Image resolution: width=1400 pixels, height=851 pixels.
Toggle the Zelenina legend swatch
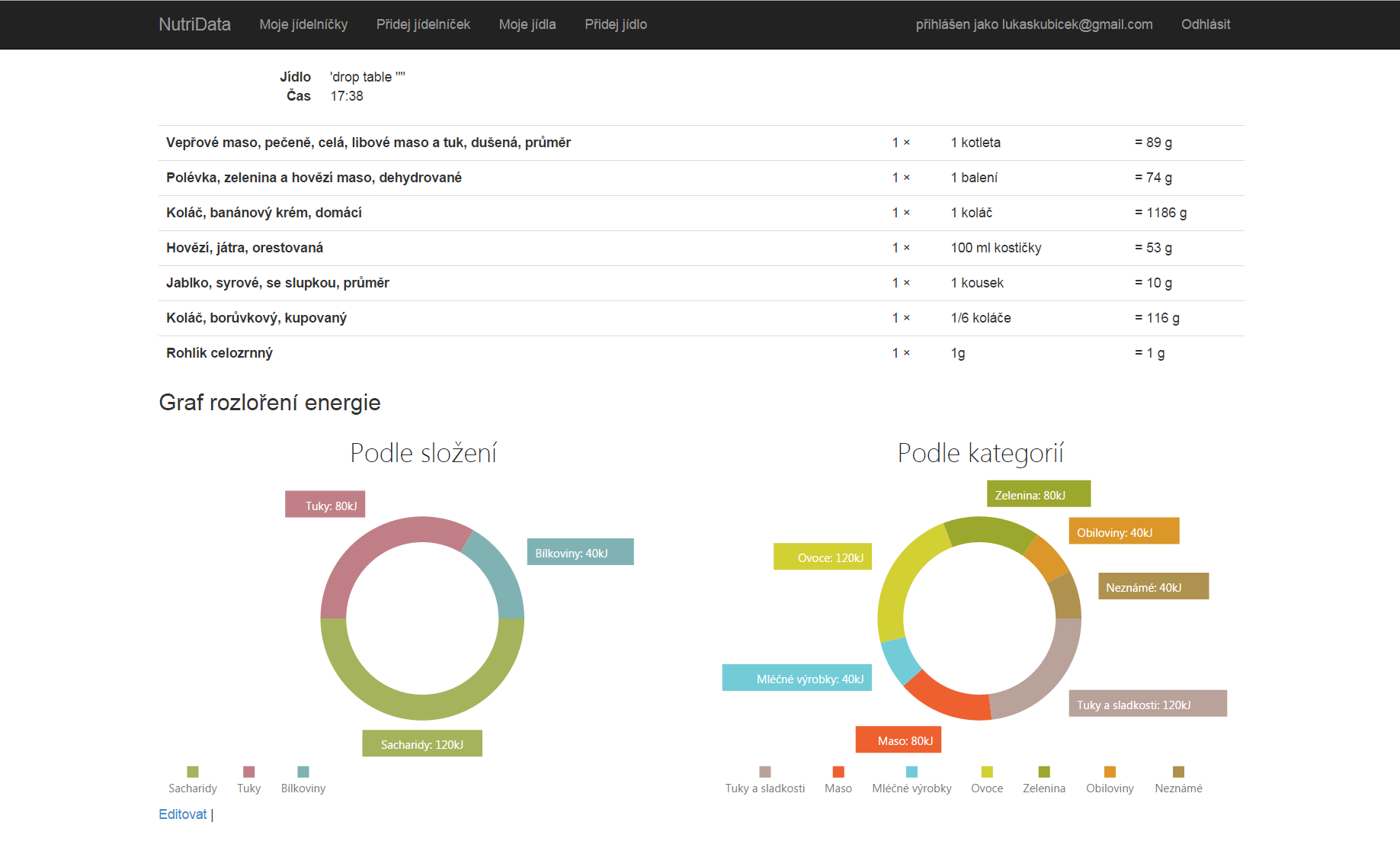(x=1044, y=772)
